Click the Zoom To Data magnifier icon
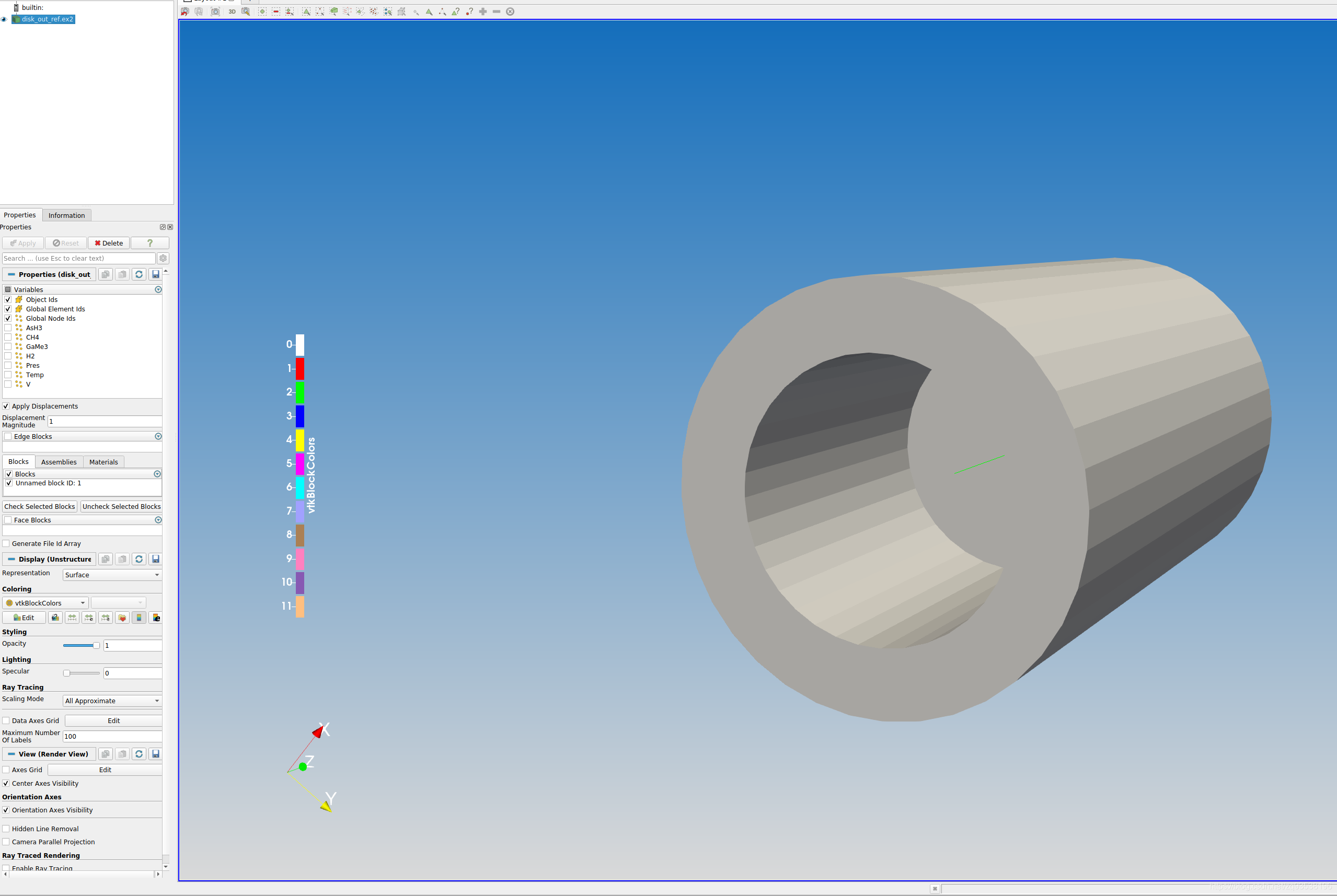The image size is (1337, 896). (x=245, y=11)
